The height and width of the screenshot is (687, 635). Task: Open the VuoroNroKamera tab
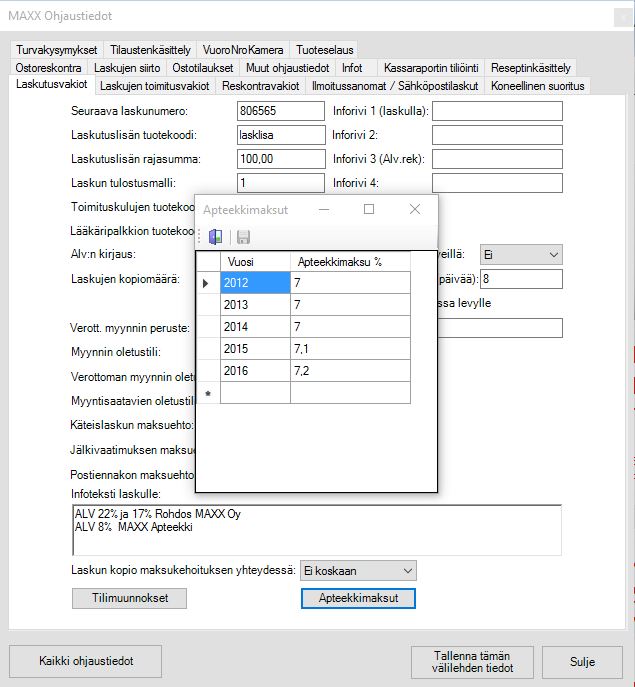coord(243,50)
